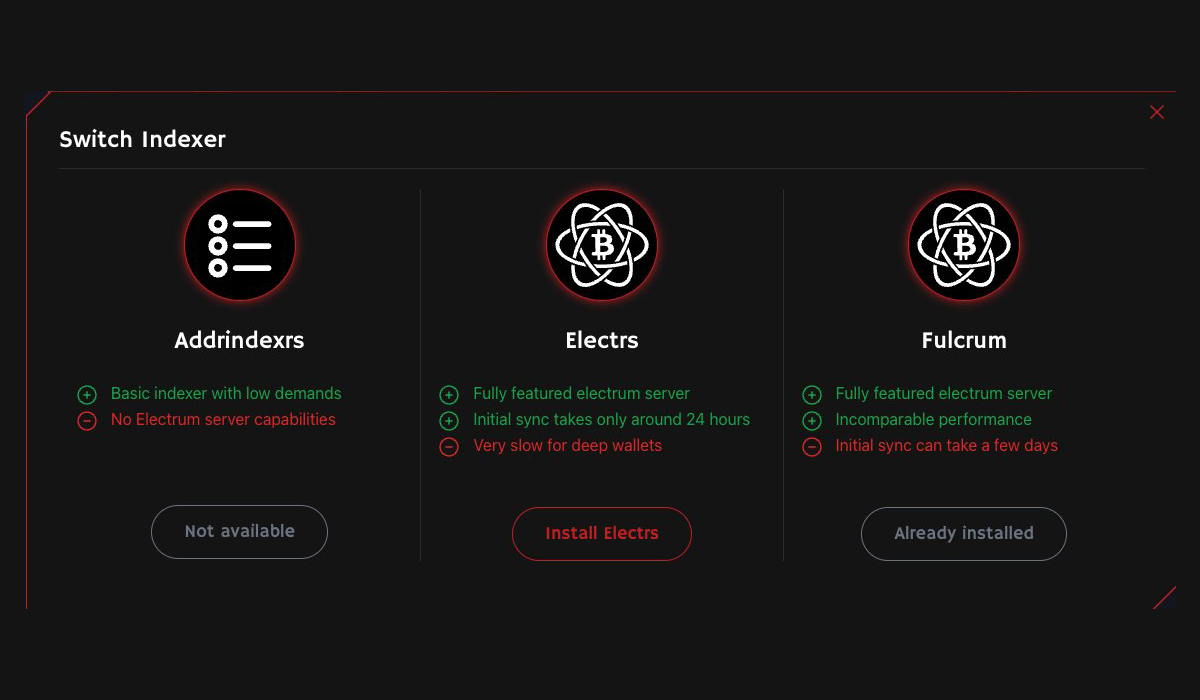Image resolution: width=1200 pixels, height=700 pixels.
Task: Select the Addrindexrs indexer name
Action: pos(239,340)
